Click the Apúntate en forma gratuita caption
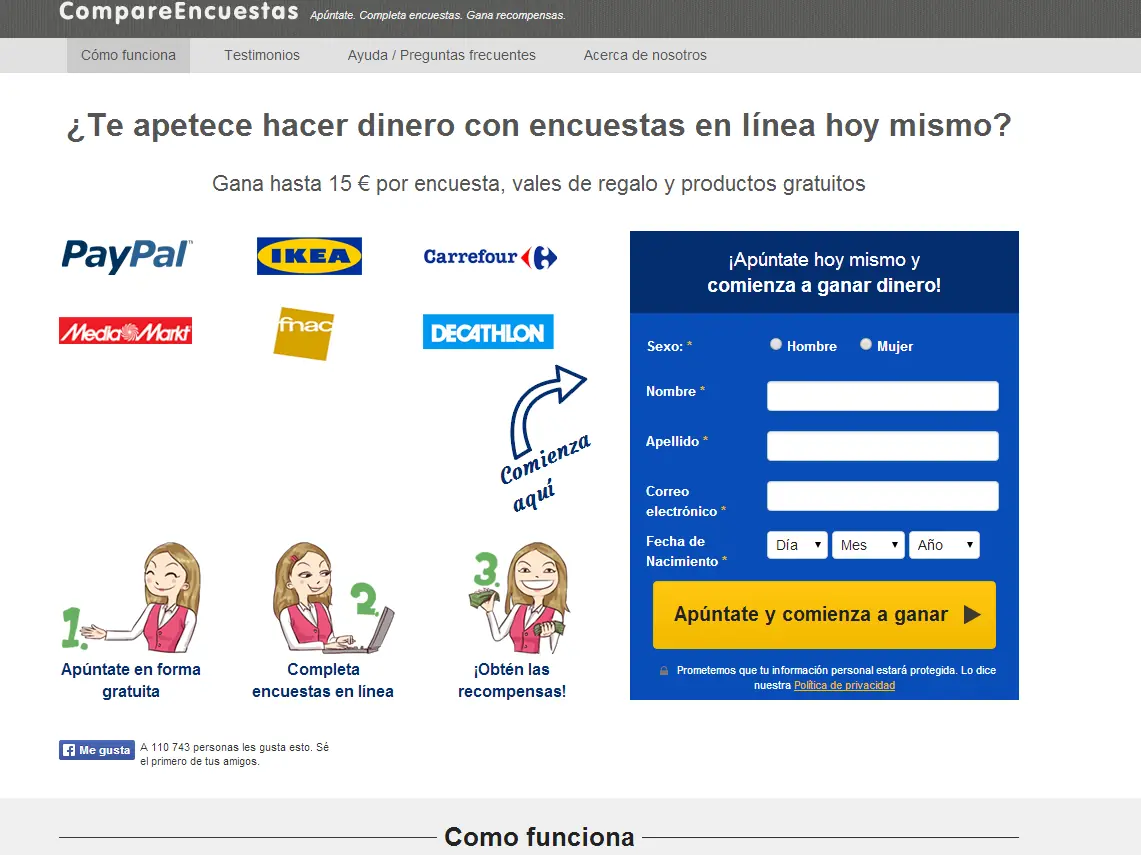The width and height of the screenshot is (1141, 855). [x=131, y=680]
